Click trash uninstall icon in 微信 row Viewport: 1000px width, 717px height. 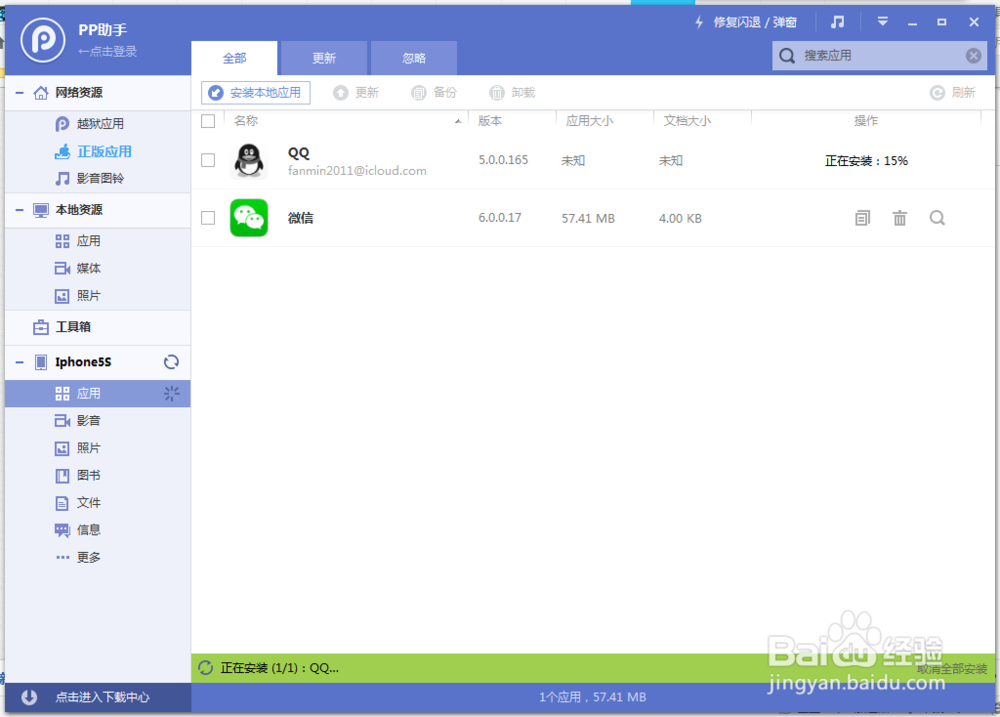pyautogui.click(x=899, y=218)
